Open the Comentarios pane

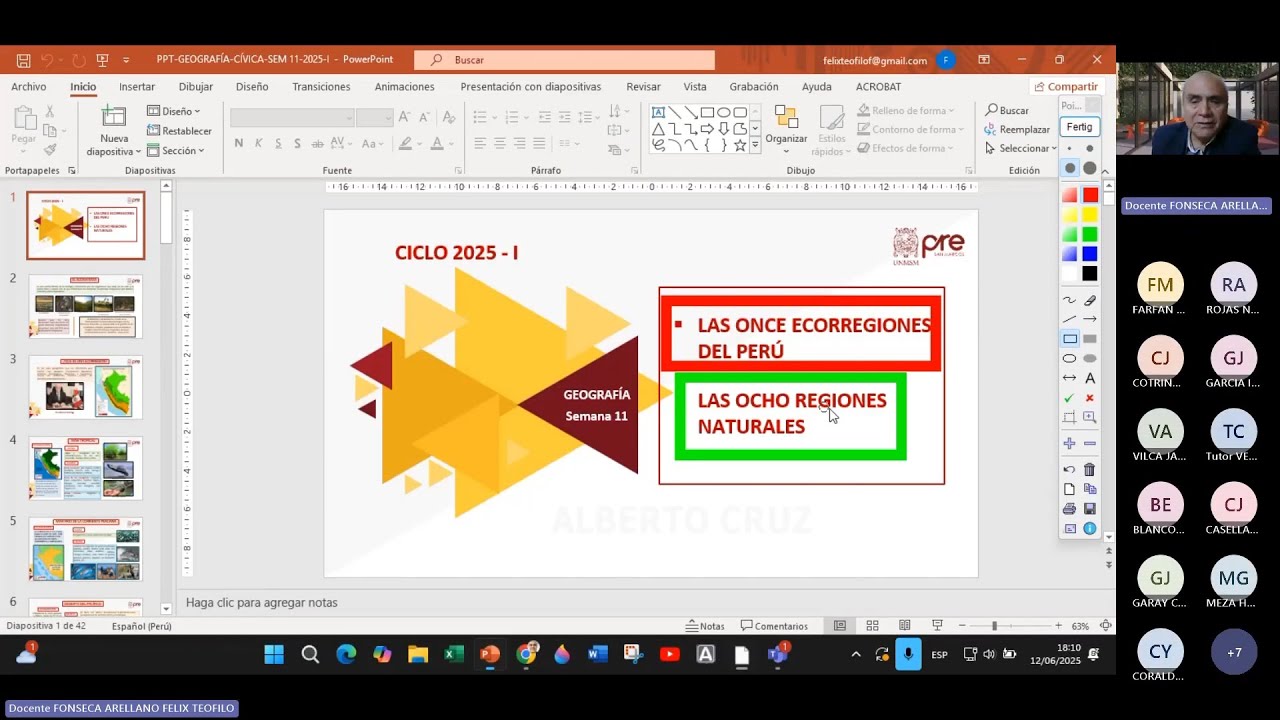click(774, 626)
